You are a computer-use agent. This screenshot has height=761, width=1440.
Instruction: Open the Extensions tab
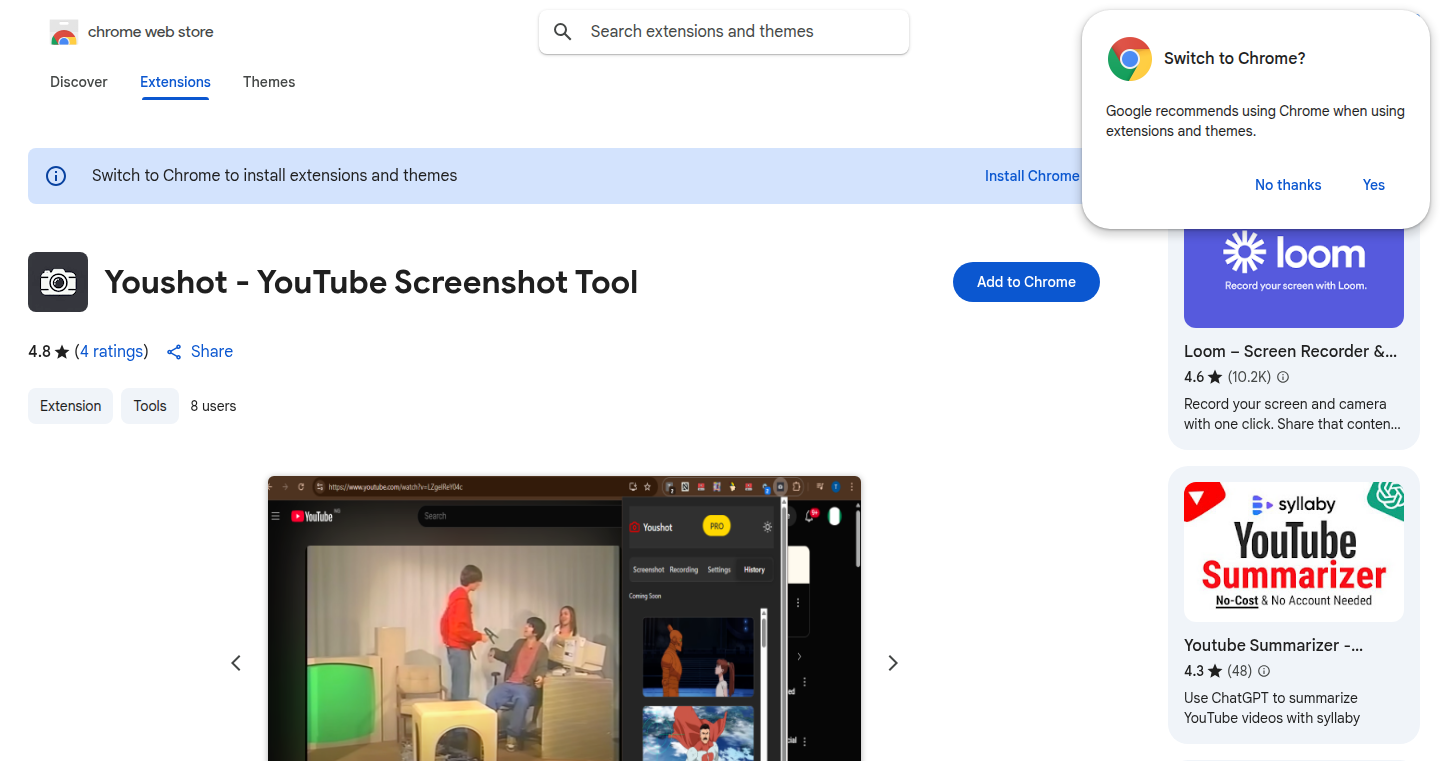tap(175, 82)
